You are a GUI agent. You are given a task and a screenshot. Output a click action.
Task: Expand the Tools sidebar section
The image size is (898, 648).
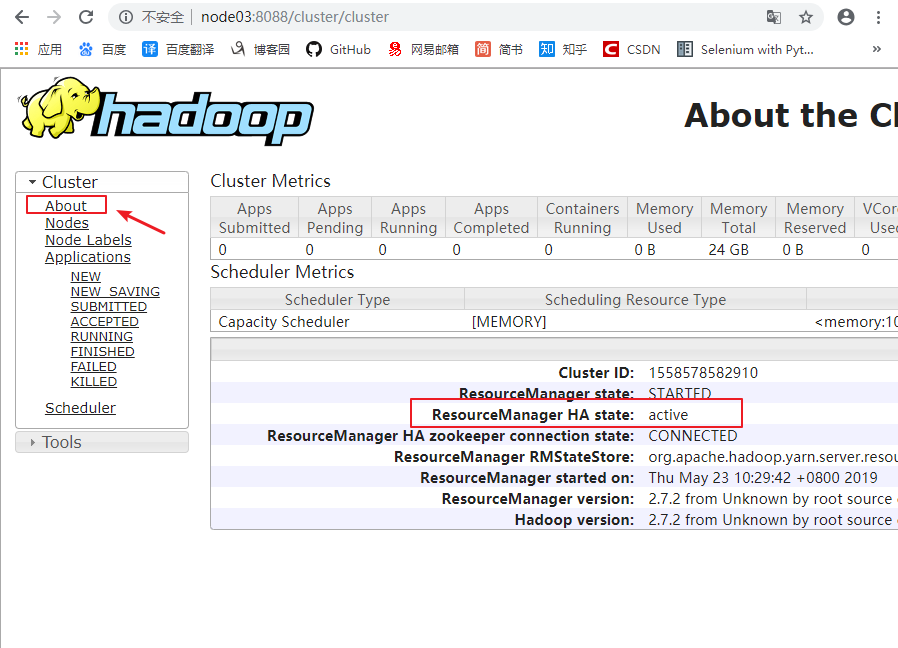tap(102, 442)
